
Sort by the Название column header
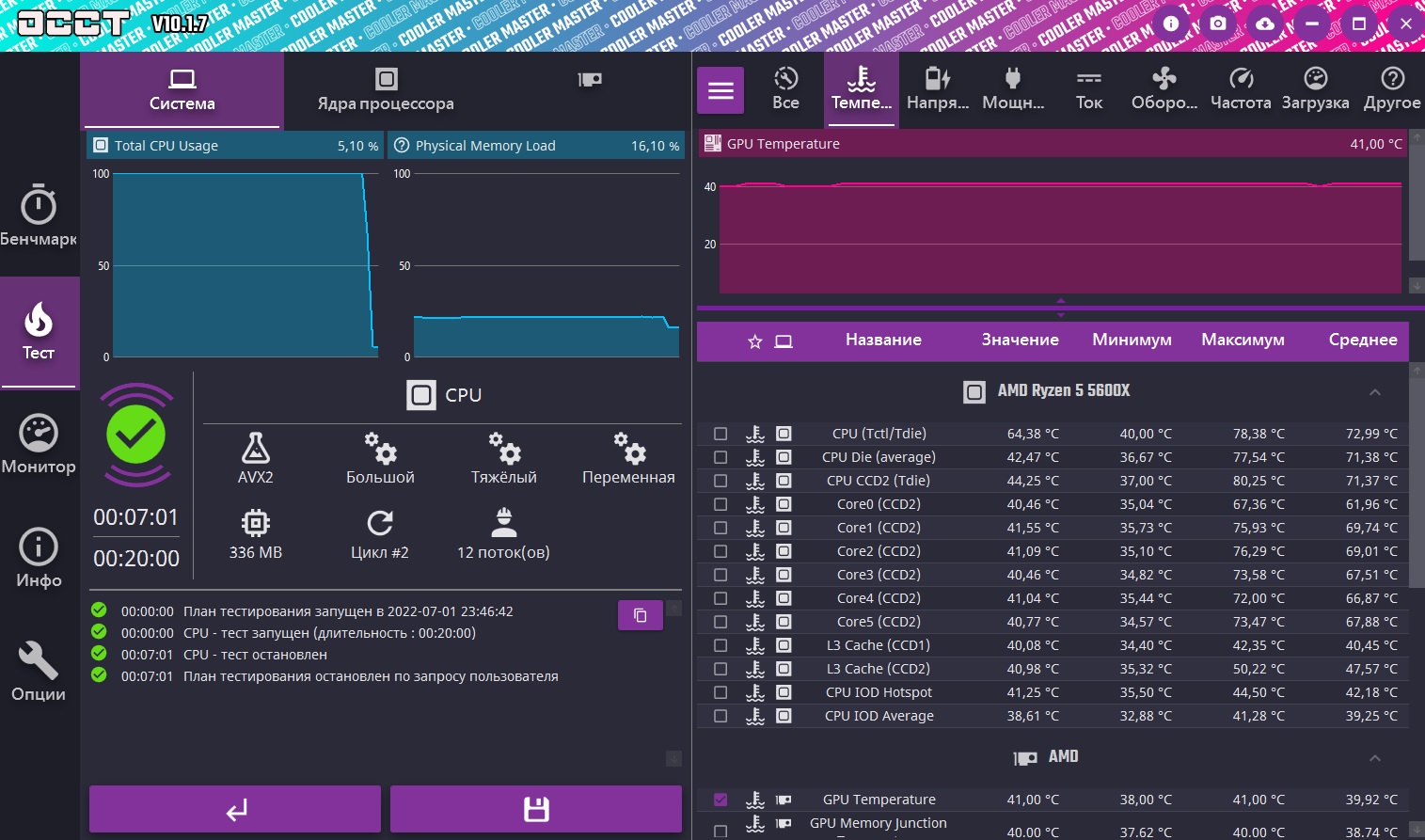[x=883, y=341]
